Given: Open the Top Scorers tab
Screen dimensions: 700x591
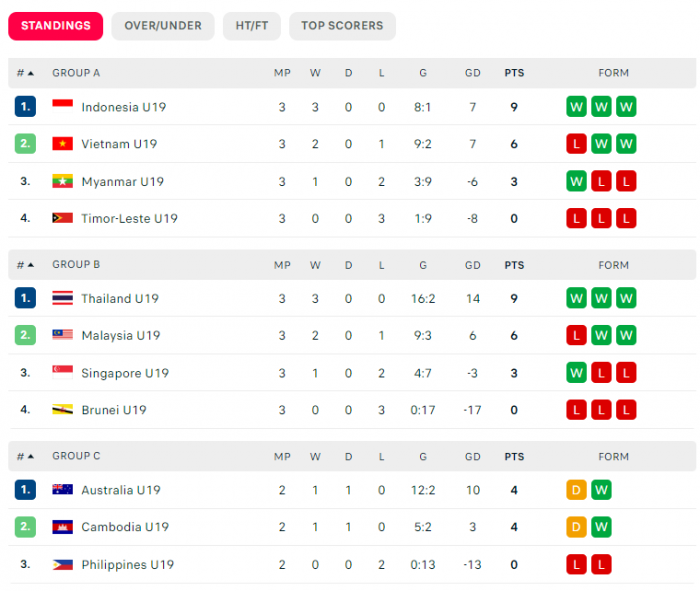Looking at the screenshot, I should click(x=342, y=26).
